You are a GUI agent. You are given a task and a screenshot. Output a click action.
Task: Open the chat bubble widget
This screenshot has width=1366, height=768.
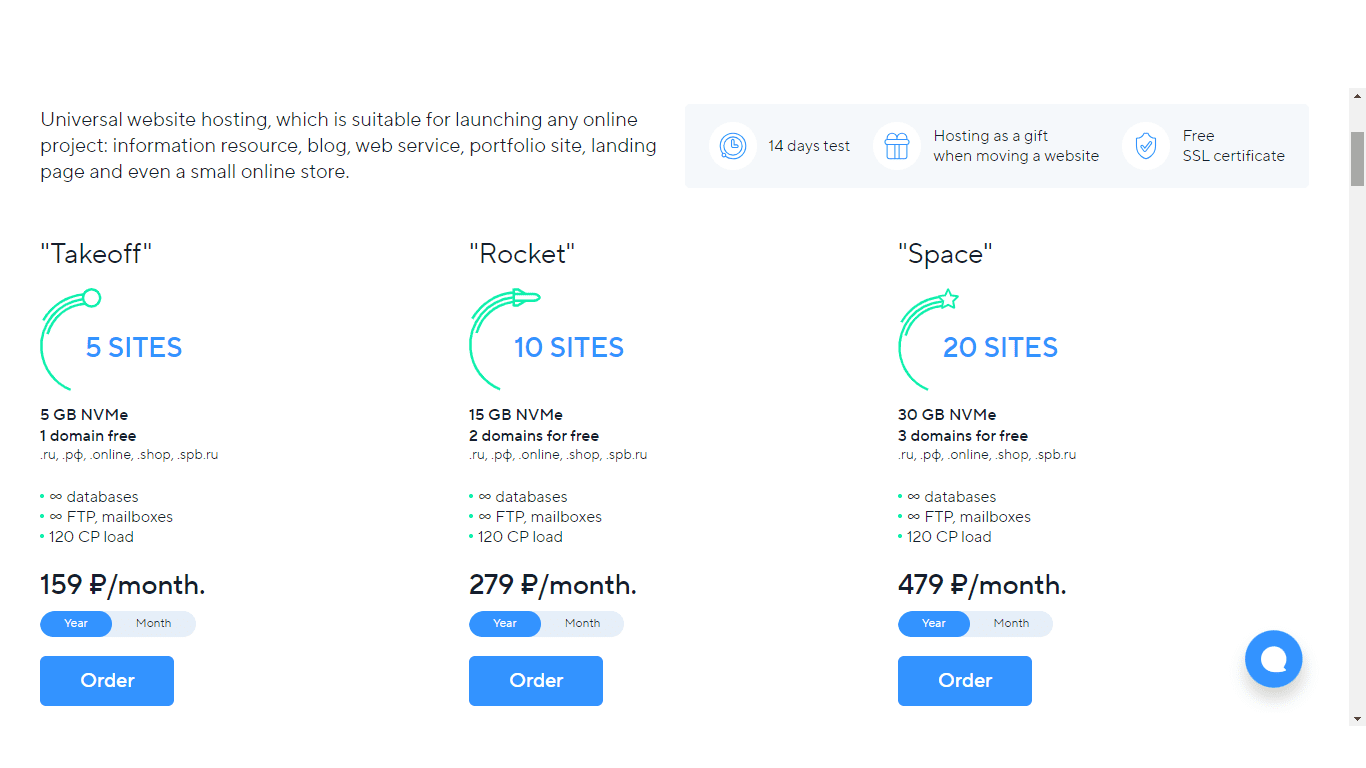click(x=1274, y=659)
